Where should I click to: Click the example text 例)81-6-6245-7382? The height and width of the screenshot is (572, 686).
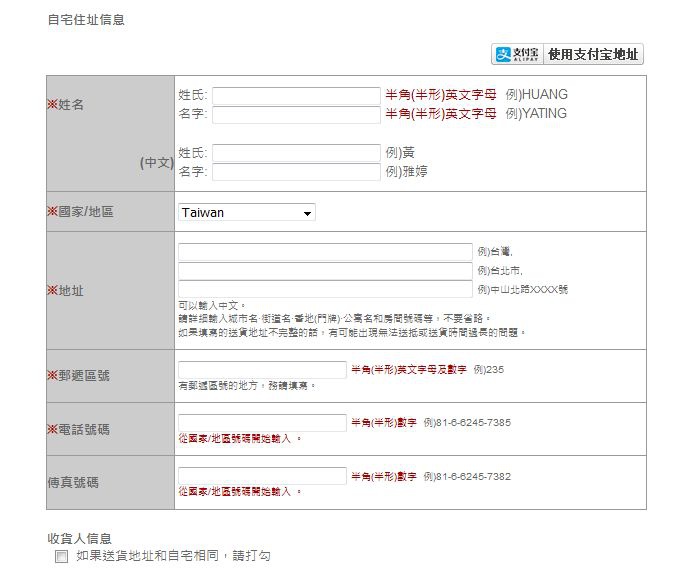click(467, 476)
